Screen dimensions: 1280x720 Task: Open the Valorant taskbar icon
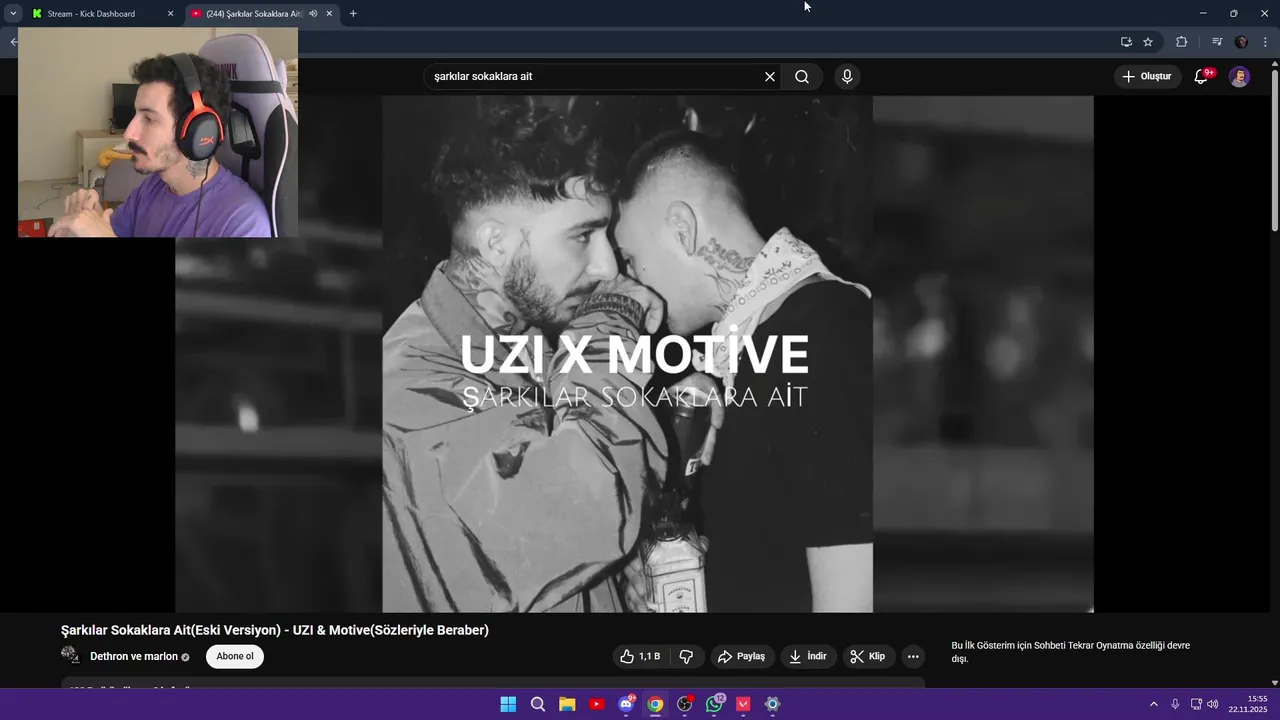click(743, 704)
